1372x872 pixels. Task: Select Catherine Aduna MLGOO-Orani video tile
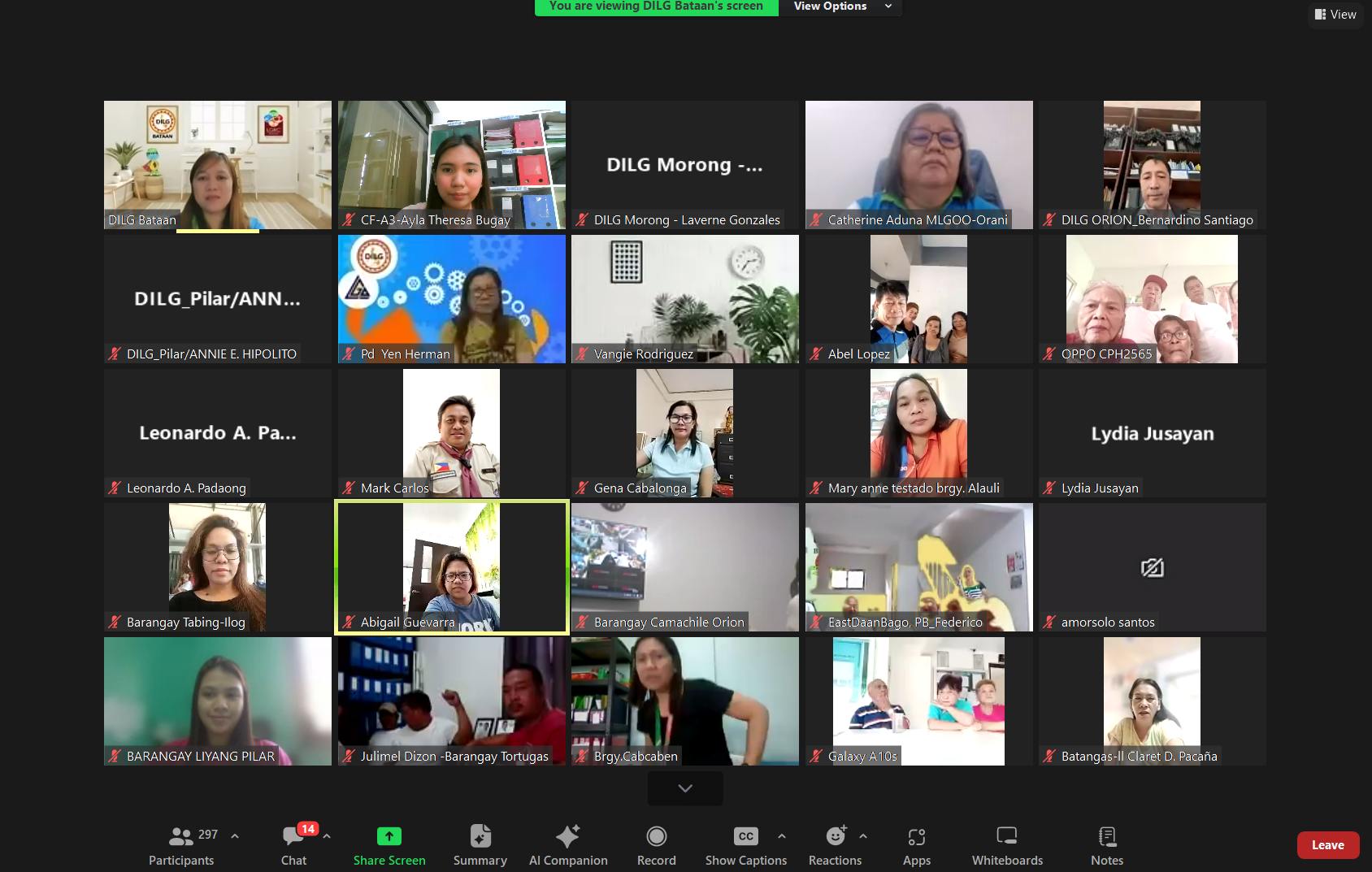click(x=919, y=165)
